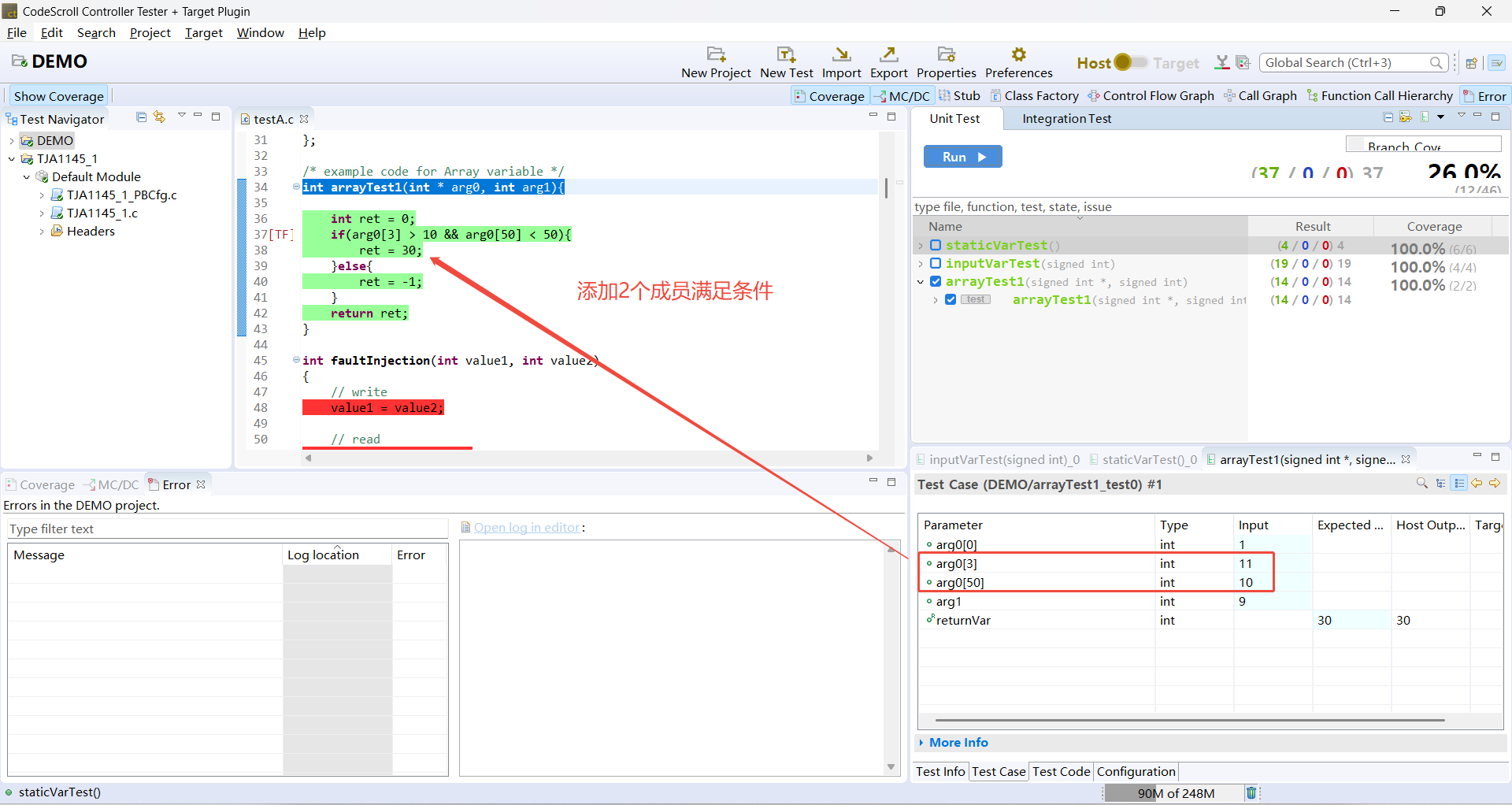
Task: Collapse all in Unit Test panel
Action: (1388, 117)
